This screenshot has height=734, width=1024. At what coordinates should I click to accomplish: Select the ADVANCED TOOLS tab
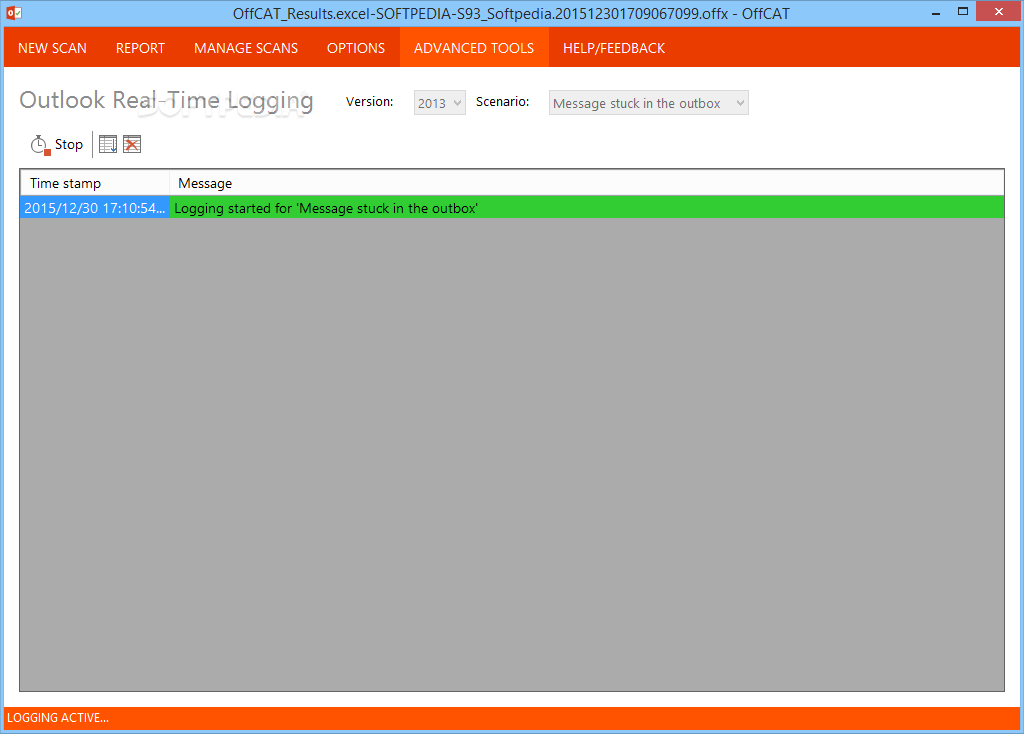pos(474,48)
